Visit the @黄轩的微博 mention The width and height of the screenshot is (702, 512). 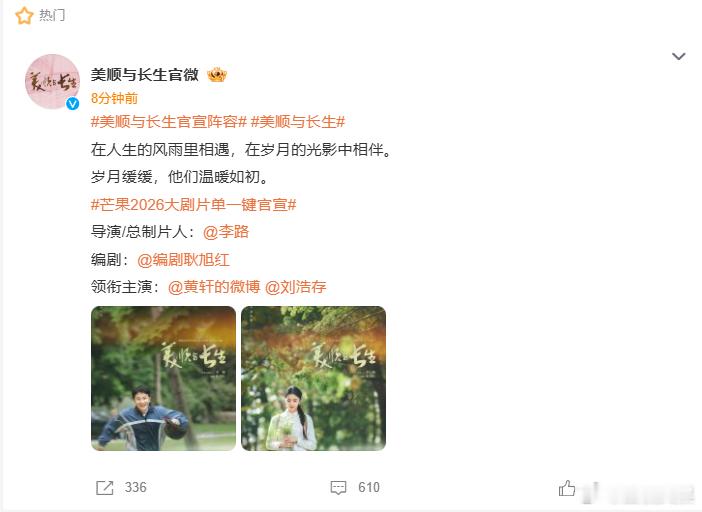click(214, 287)
